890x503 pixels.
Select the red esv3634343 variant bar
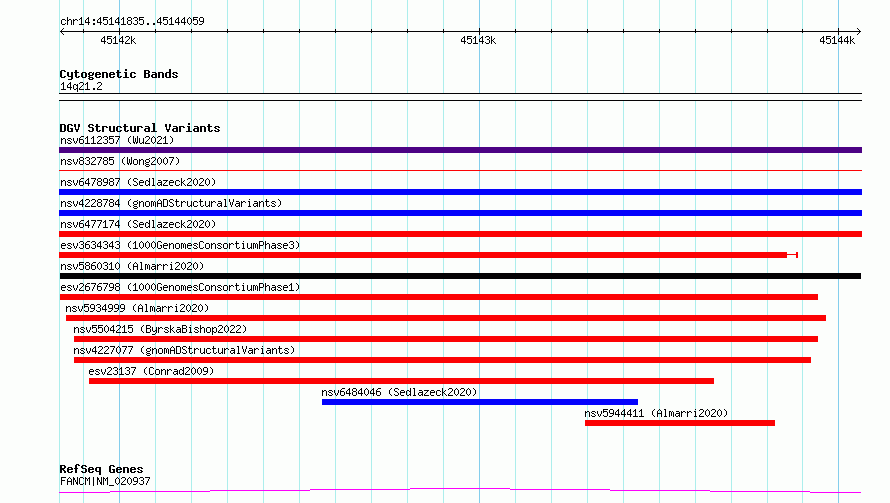tap(429, 255)
